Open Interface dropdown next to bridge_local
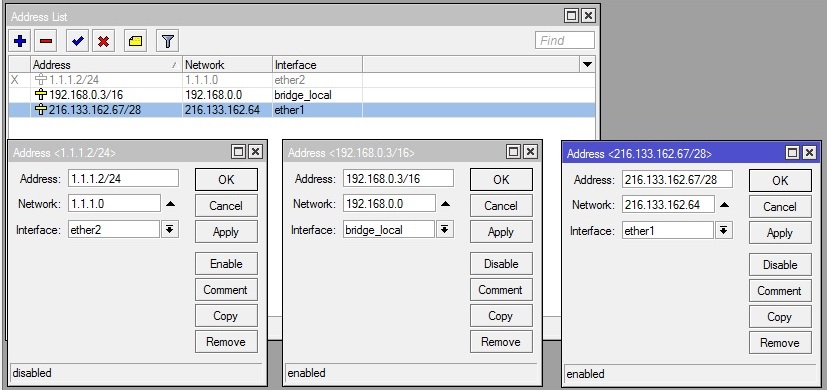 click(445, 229)
